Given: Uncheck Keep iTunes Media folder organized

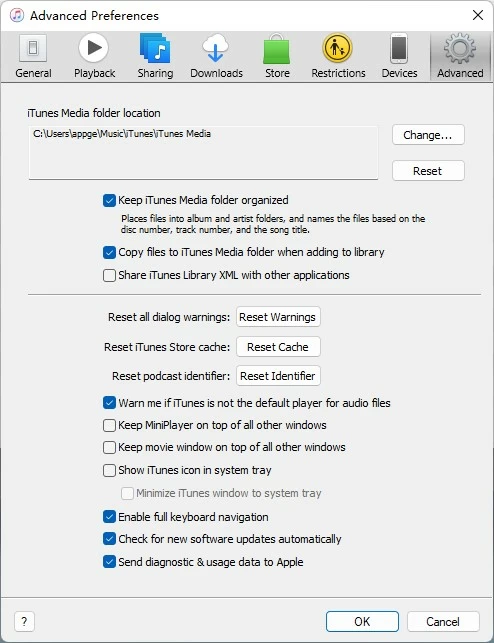Looking at the screenshot, I should click(109, 201).
